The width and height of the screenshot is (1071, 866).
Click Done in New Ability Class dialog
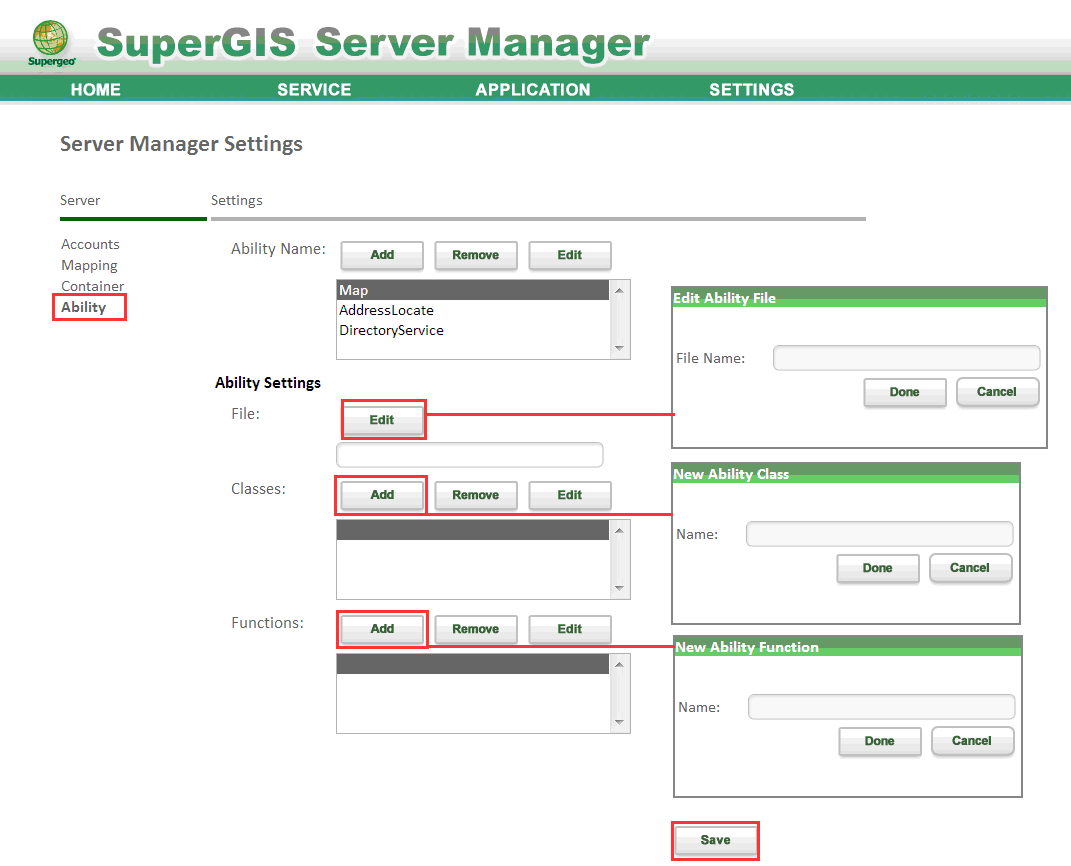[878, 568]
